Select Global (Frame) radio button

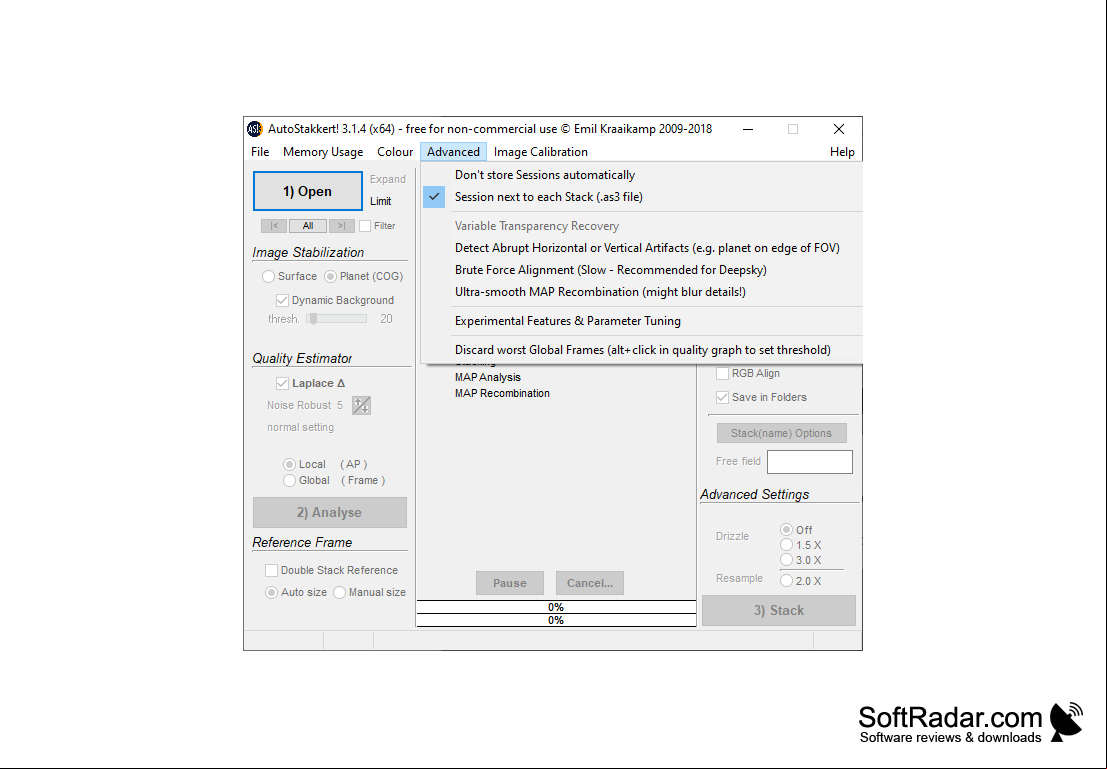coord(289,480)
